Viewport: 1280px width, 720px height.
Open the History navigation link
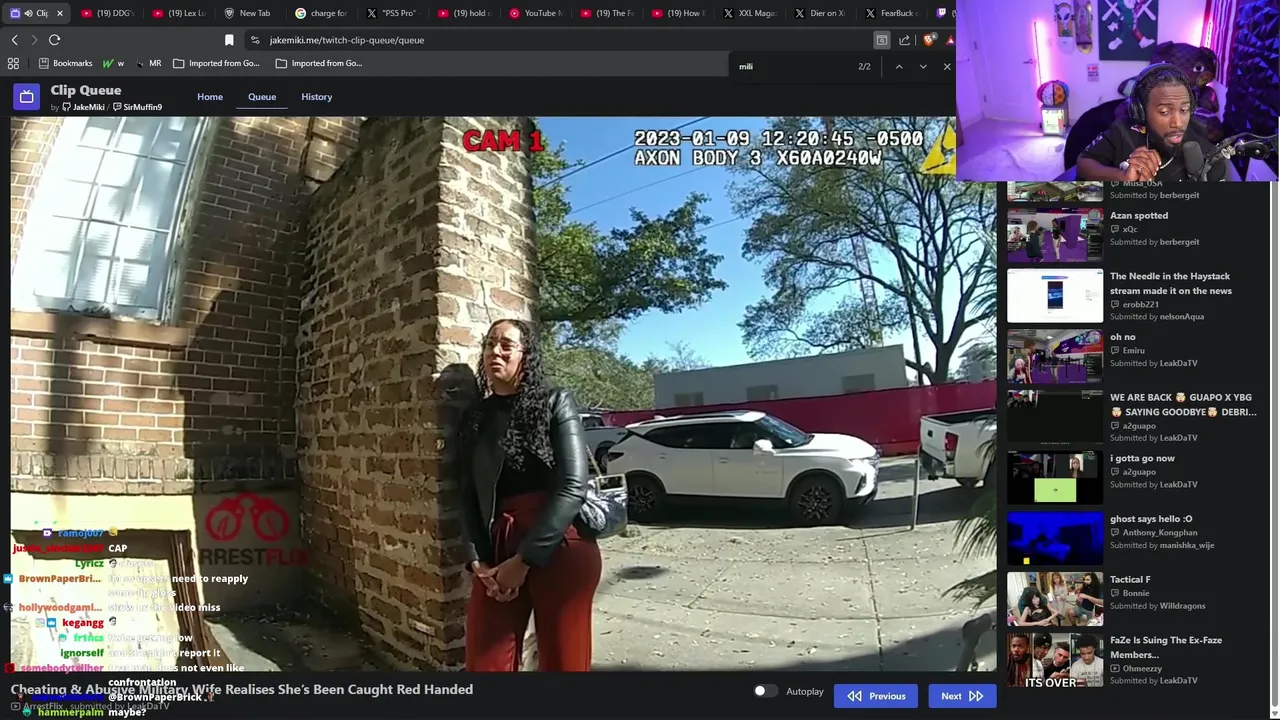(x=316, y=97)
